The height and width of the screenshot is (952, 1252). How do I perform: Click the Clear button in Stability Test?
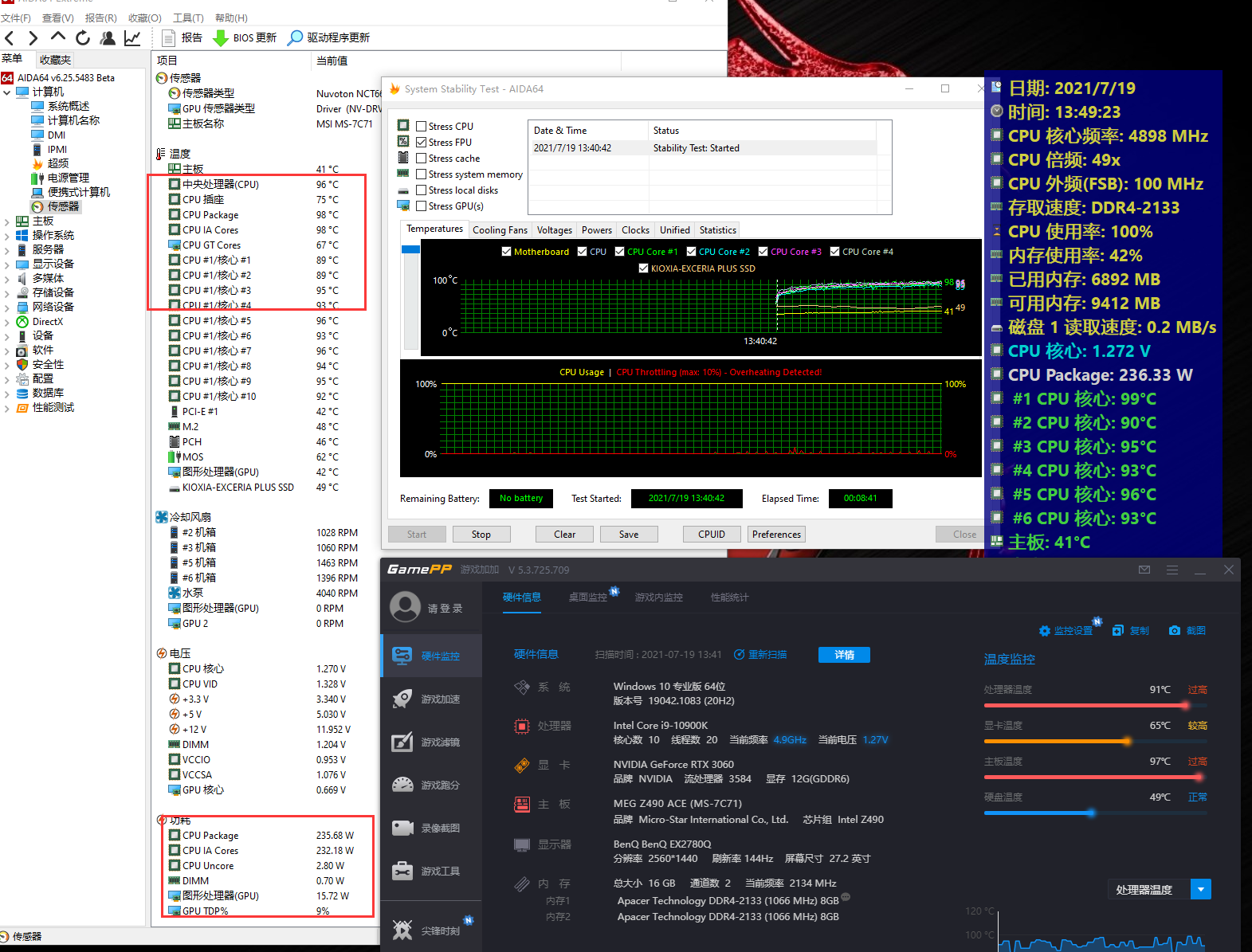click(564, 535)
